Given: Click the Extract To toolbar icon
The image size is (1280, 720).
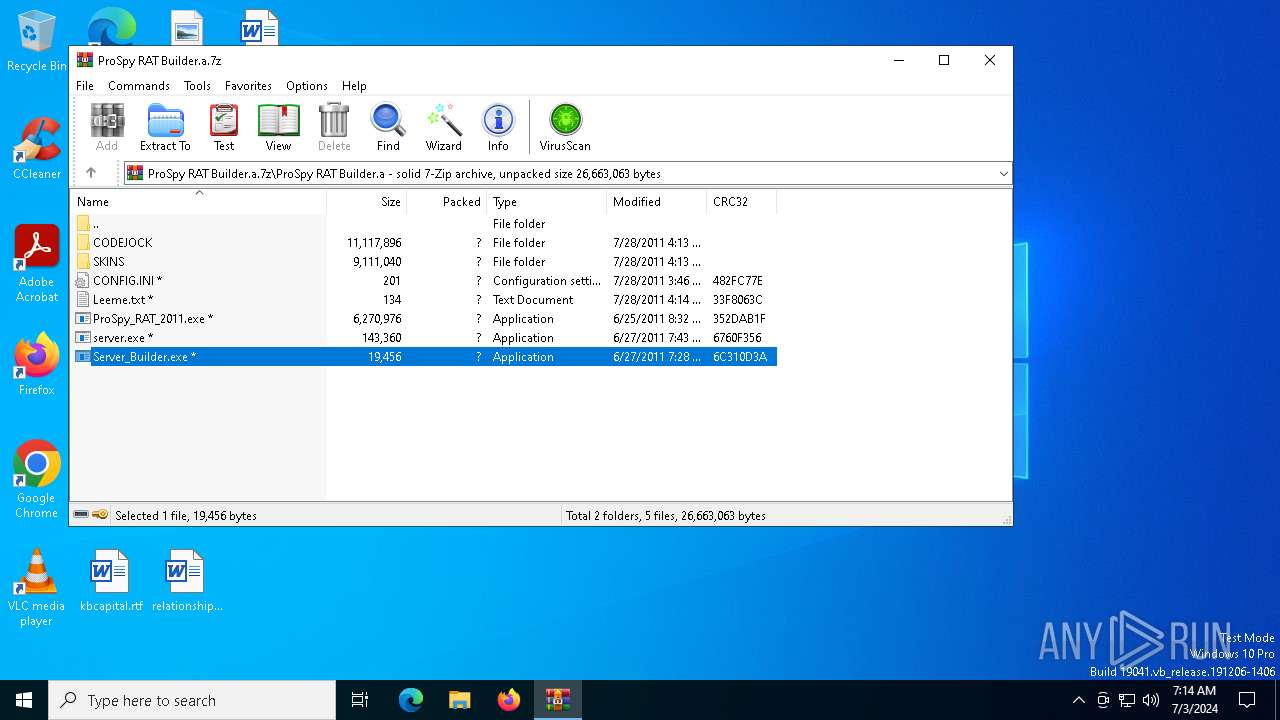Looking at the screenshot, I should coord(165,127).
